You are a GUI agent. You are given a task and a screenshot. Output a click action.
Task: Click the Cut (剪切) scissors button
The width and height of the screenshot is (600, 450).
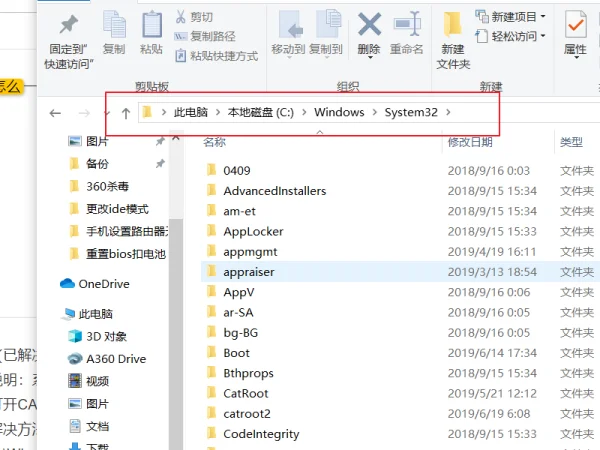pos(194,17)
